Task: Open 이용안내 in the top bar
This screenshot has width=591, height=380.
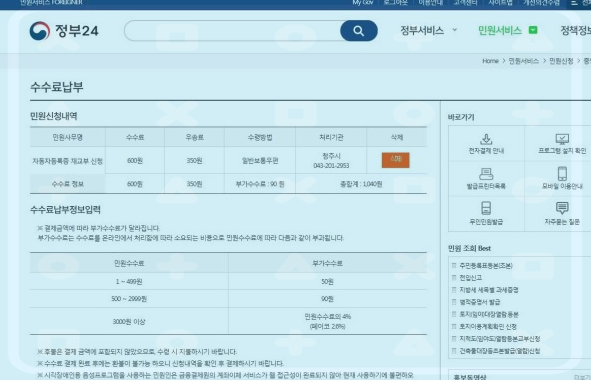Action: [x=430, y=2]
